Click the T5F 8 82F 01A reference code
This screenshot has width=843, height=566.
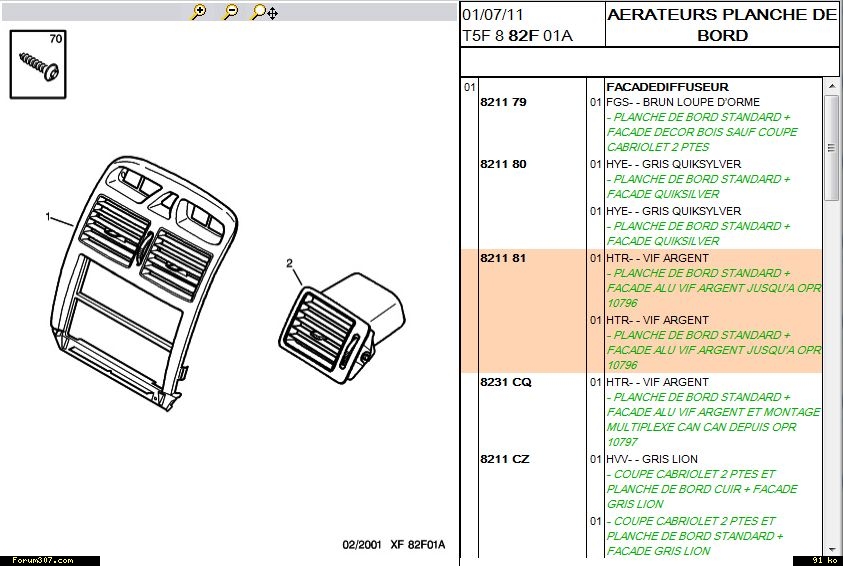pyautogui.click(x=516, y=35)
